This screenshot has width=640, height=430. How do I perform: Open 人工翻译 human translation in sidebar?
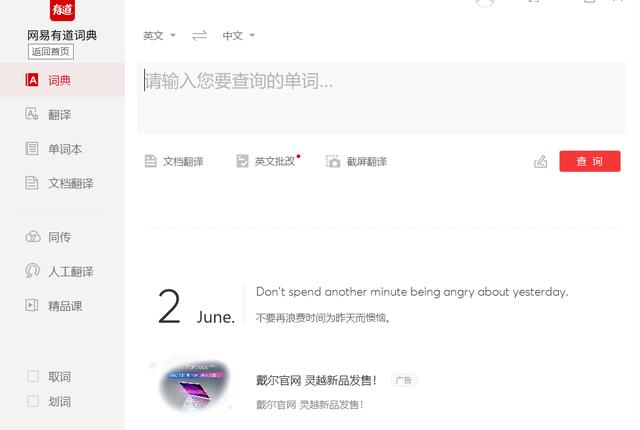[x=60, y=271]
